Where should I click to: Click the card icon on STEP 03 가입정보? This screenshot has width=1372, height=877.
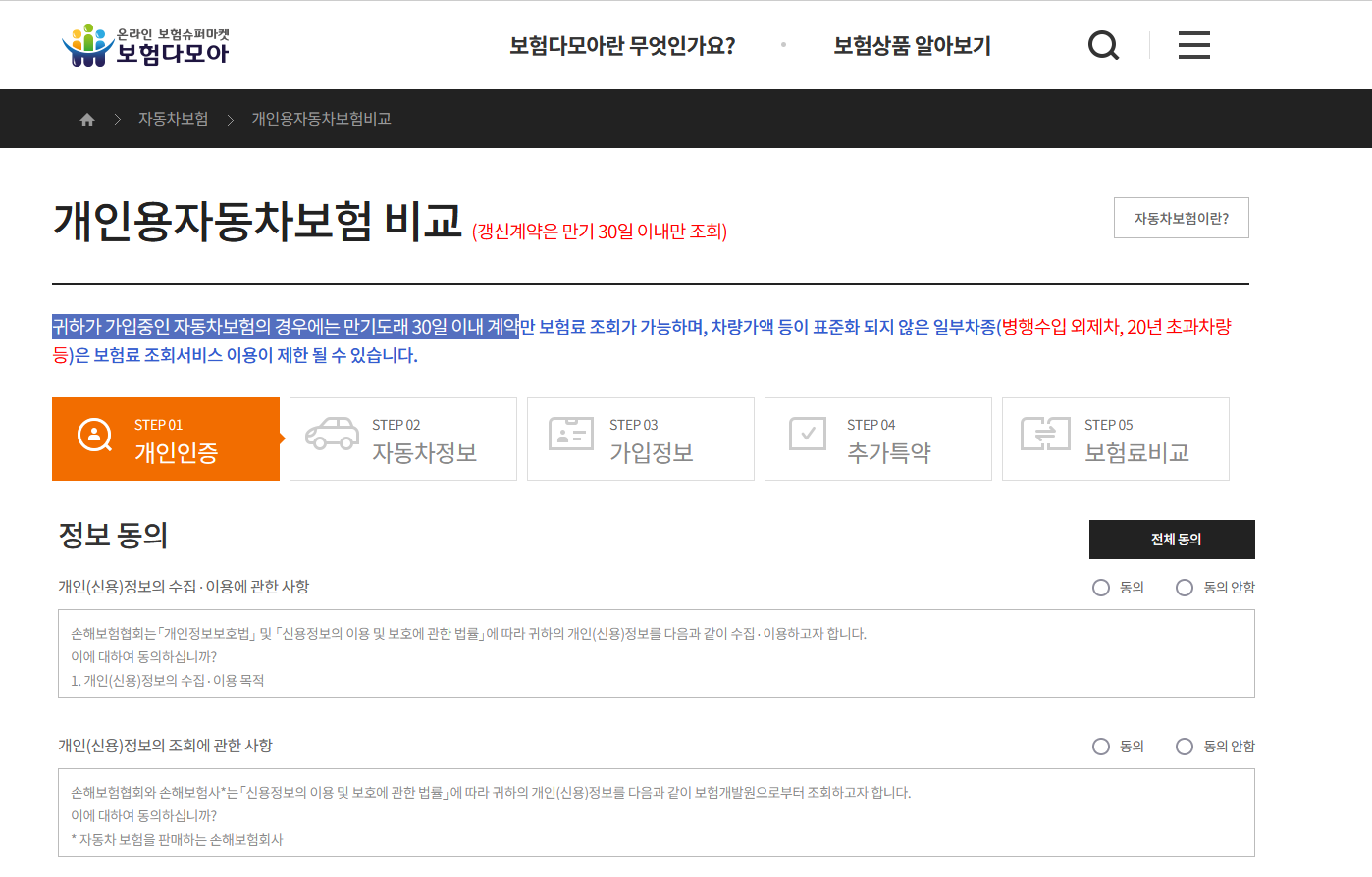click(x=569, y=436)
